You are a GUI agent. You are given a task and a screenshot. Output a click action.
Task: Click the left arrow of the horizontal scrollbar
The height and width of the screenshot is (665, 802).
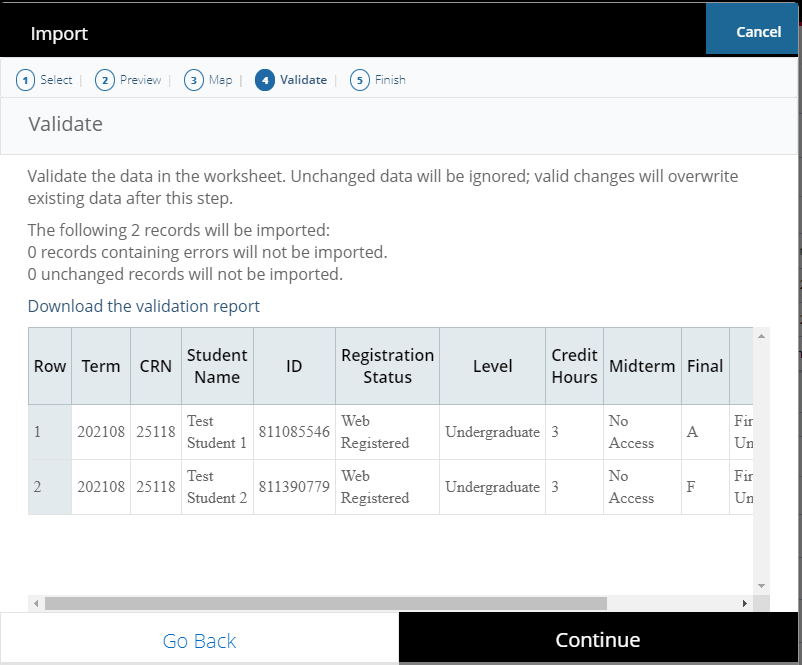35,604
